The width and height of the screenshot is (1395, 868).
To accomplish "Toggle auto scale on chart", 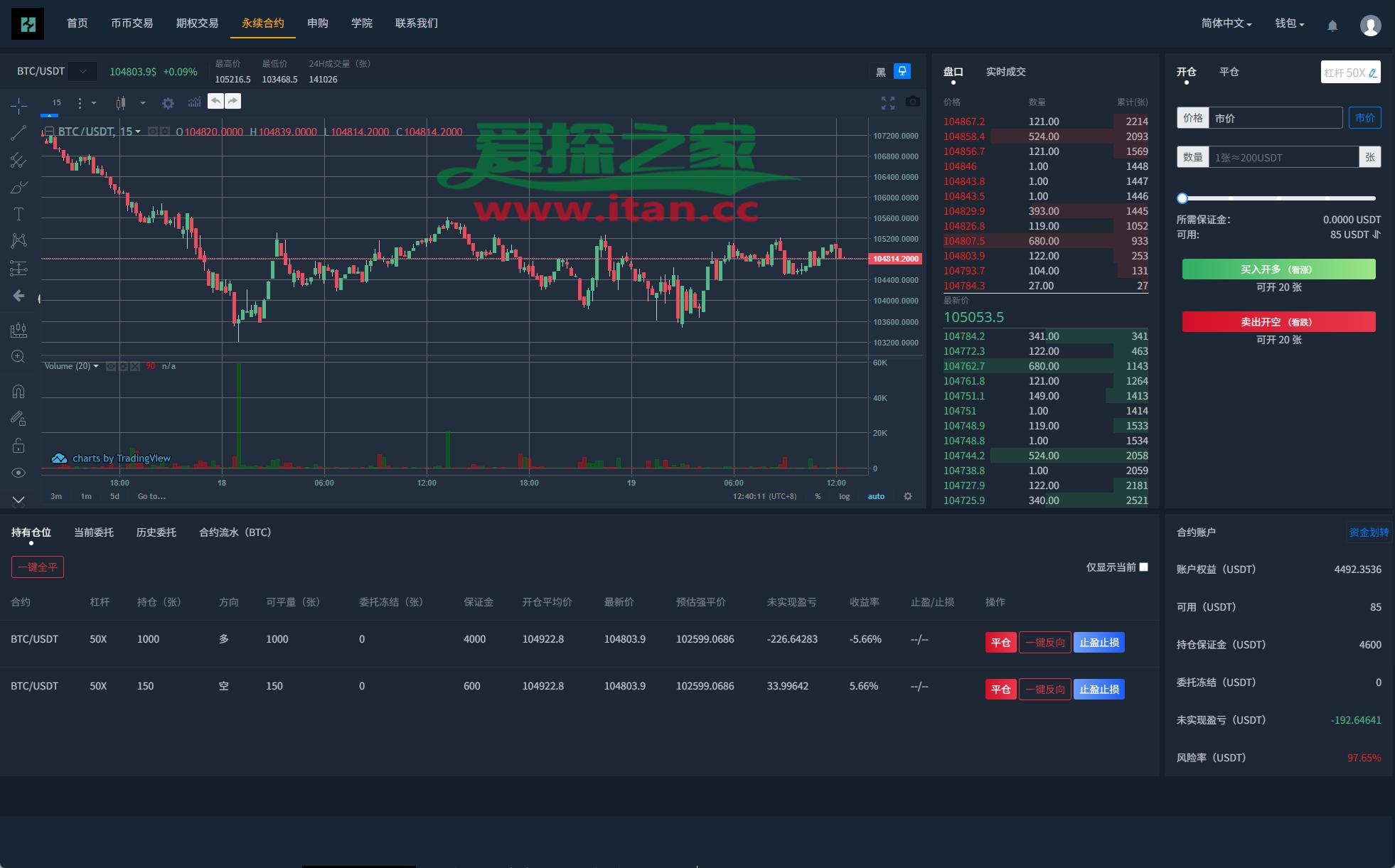I will [876, 496].
